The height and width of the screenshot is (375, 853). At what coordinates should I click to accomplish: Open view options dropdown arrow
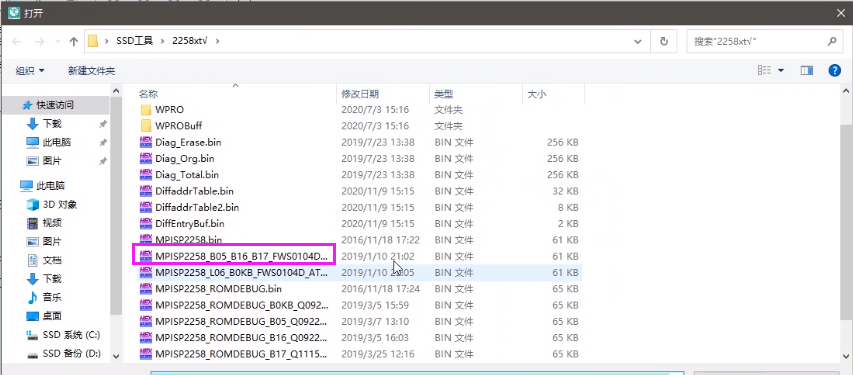click(x=781, y=71)
